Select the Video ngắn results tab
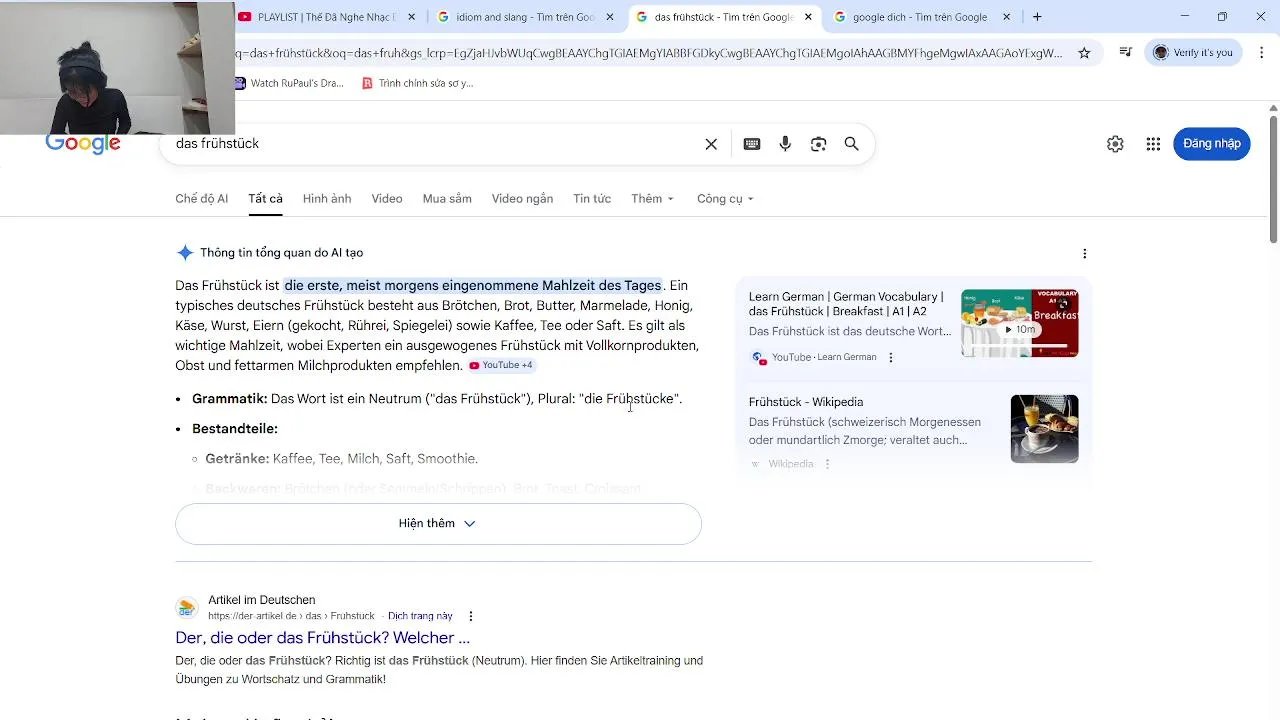This screenshot has width=1280, height=720. click(522, 199)
